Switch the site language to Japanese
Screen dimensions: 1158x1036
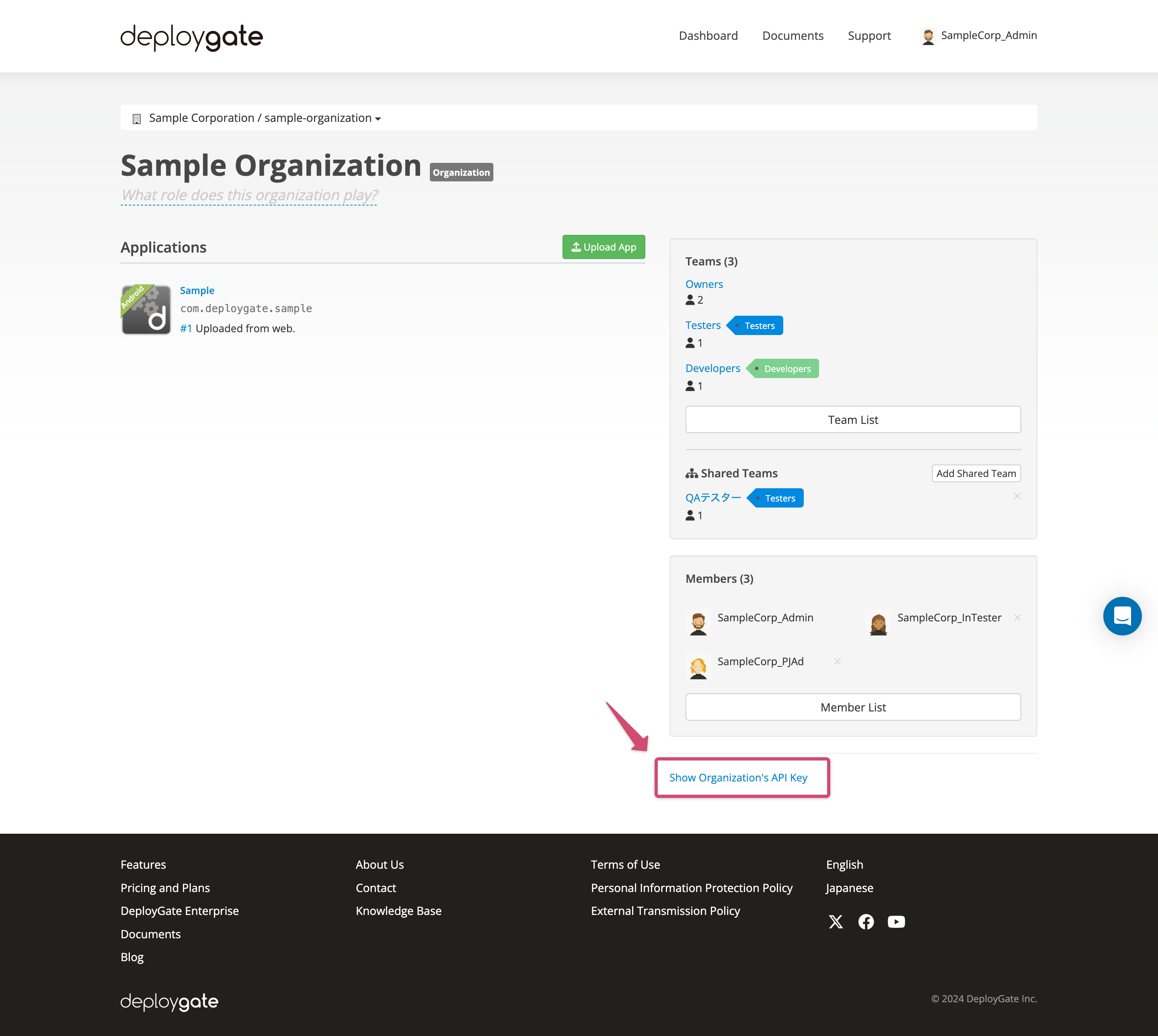point(849,888)
